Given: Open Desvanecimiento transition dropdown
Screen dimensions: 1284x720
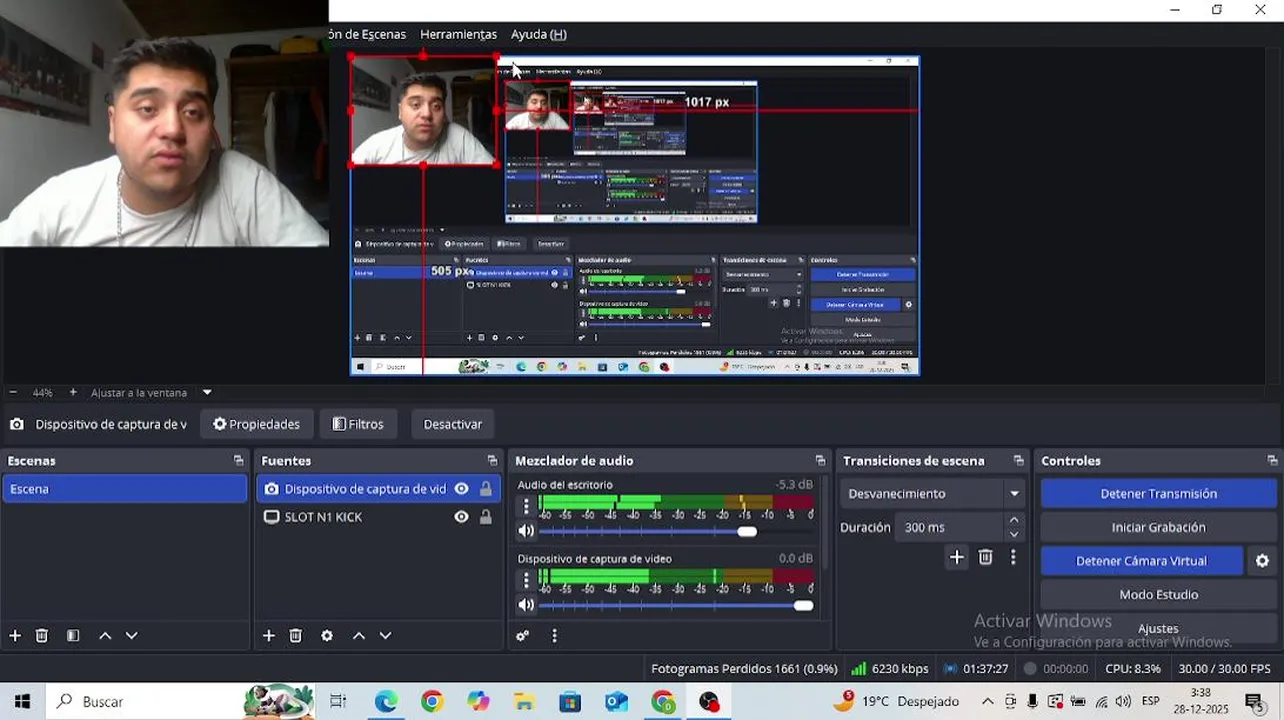Looking at the screenshot, I should pos(932,493).
